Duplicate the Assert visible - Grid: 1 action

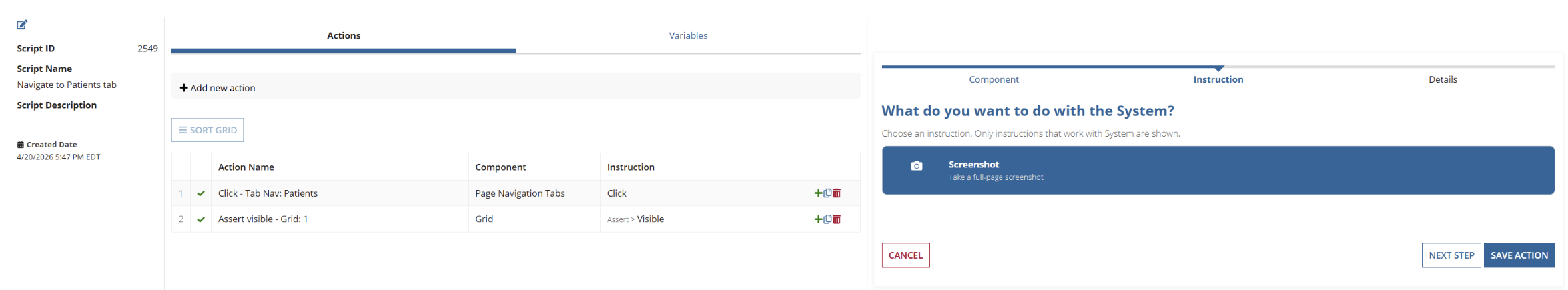827,219
